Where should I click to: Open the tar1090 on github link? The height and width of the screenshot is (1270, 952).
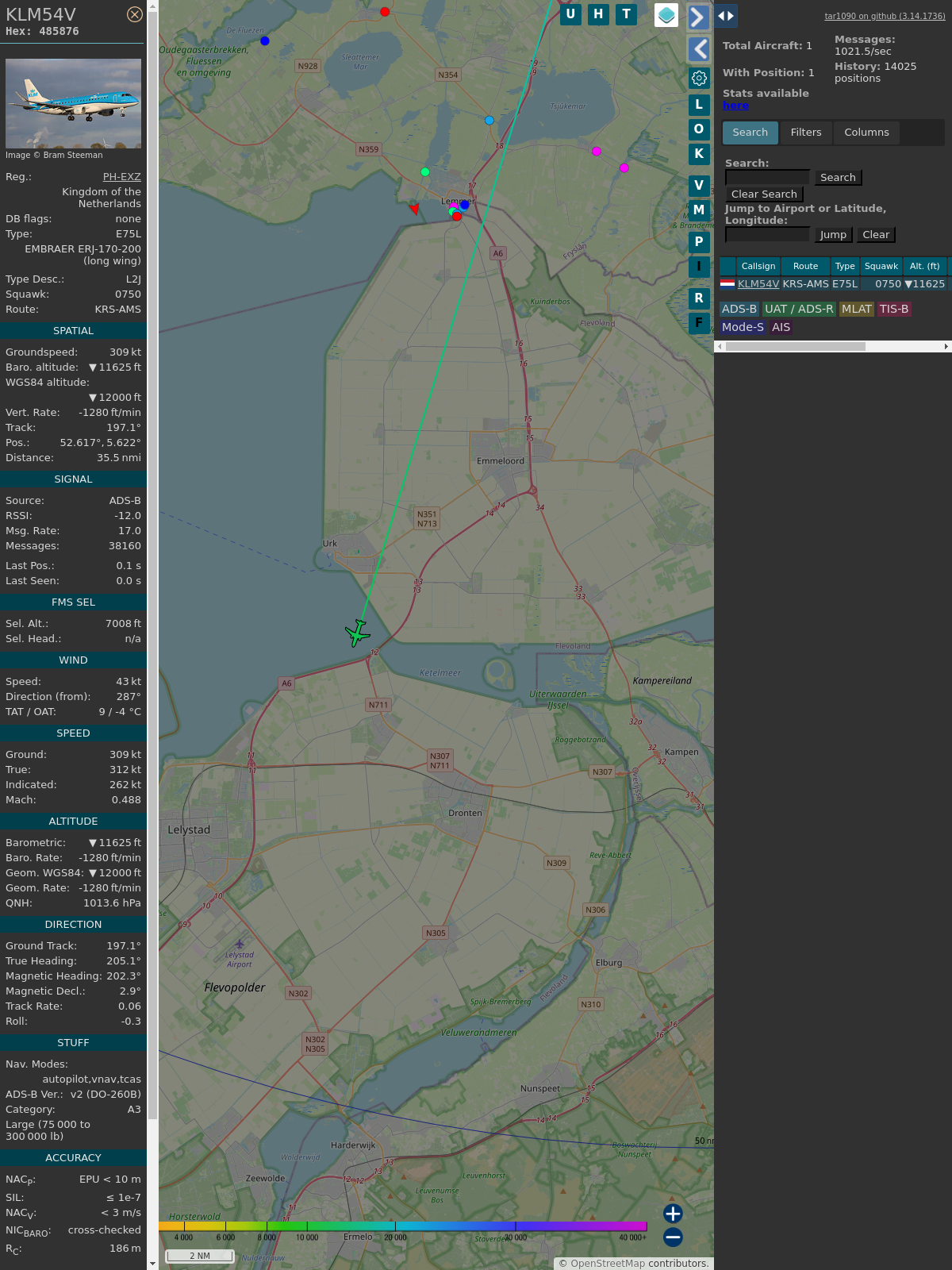(885, 16)
